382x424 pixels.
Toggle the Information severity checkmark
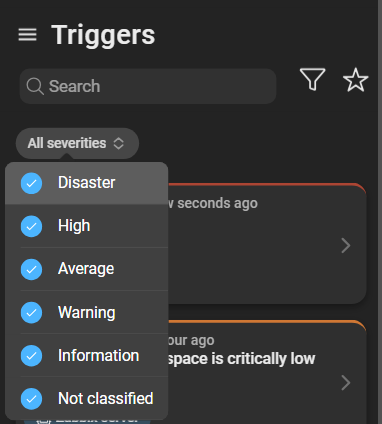[31, 356]
